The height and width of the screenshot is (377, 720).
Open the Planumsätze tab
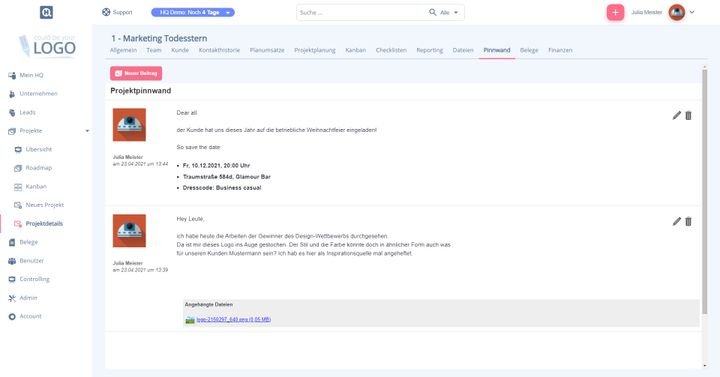coord(267,50)
